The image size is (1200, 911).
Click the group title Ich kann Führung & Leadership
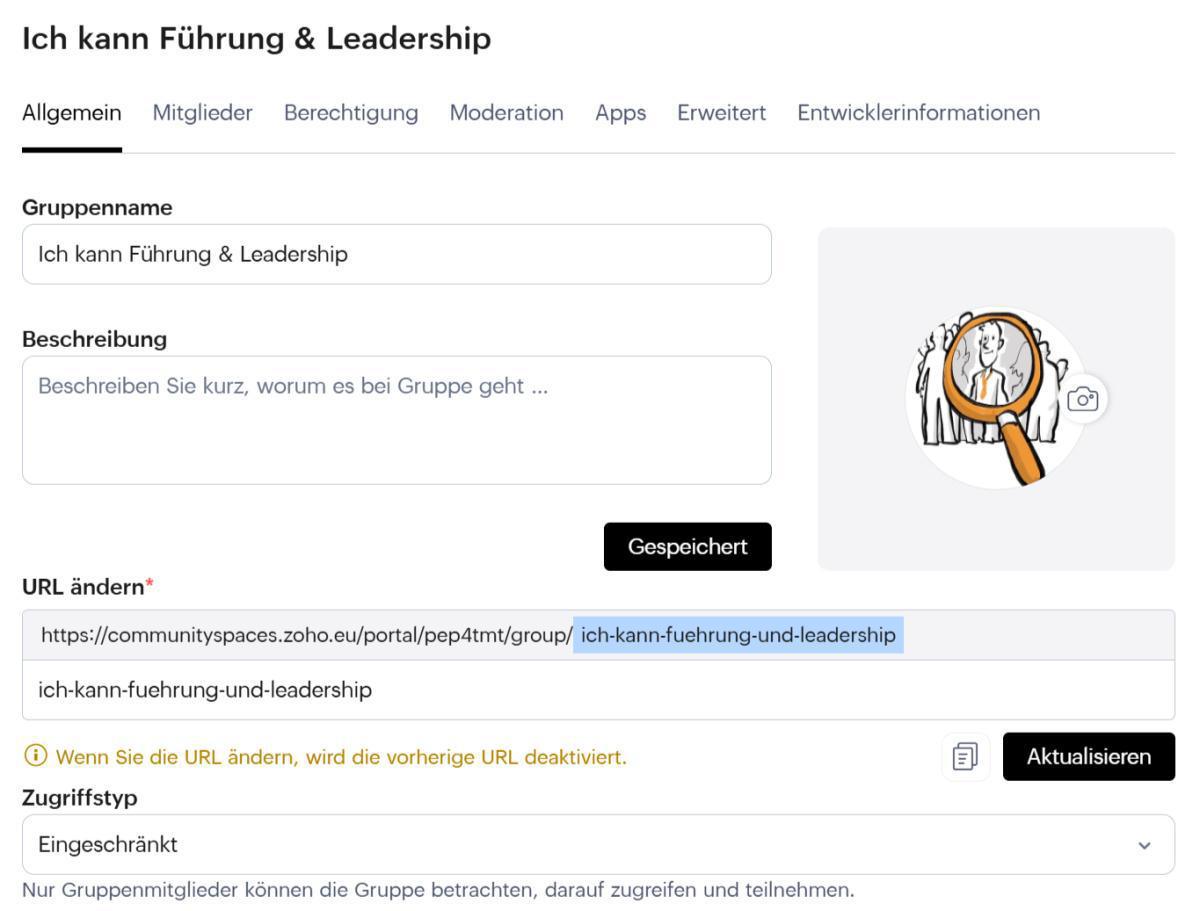tap(257, 38)
